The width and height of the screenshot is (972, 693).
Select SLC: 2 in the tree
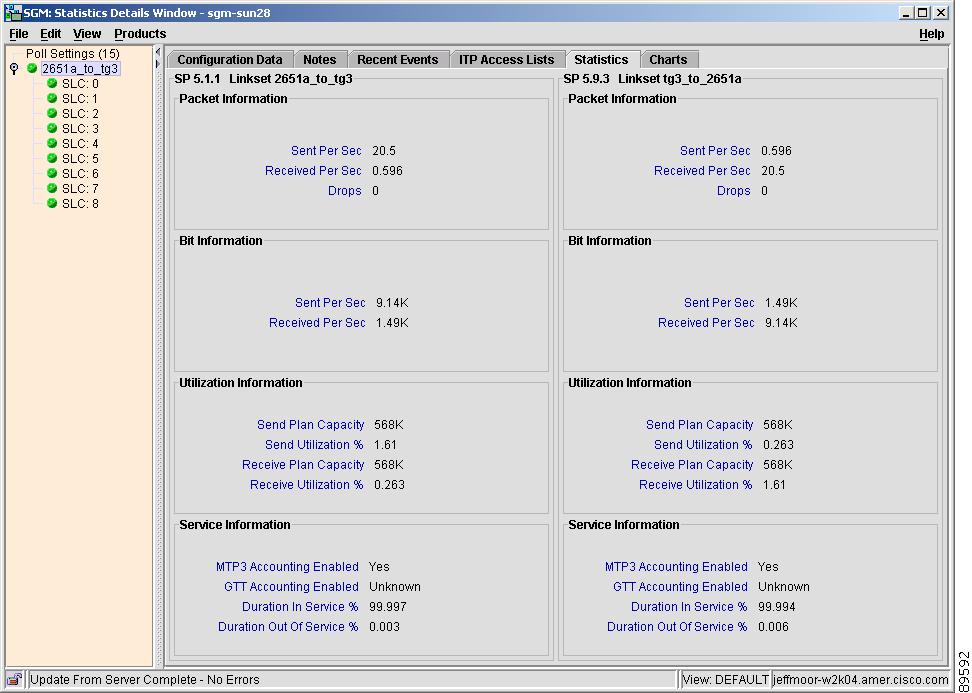coord(80,113)
